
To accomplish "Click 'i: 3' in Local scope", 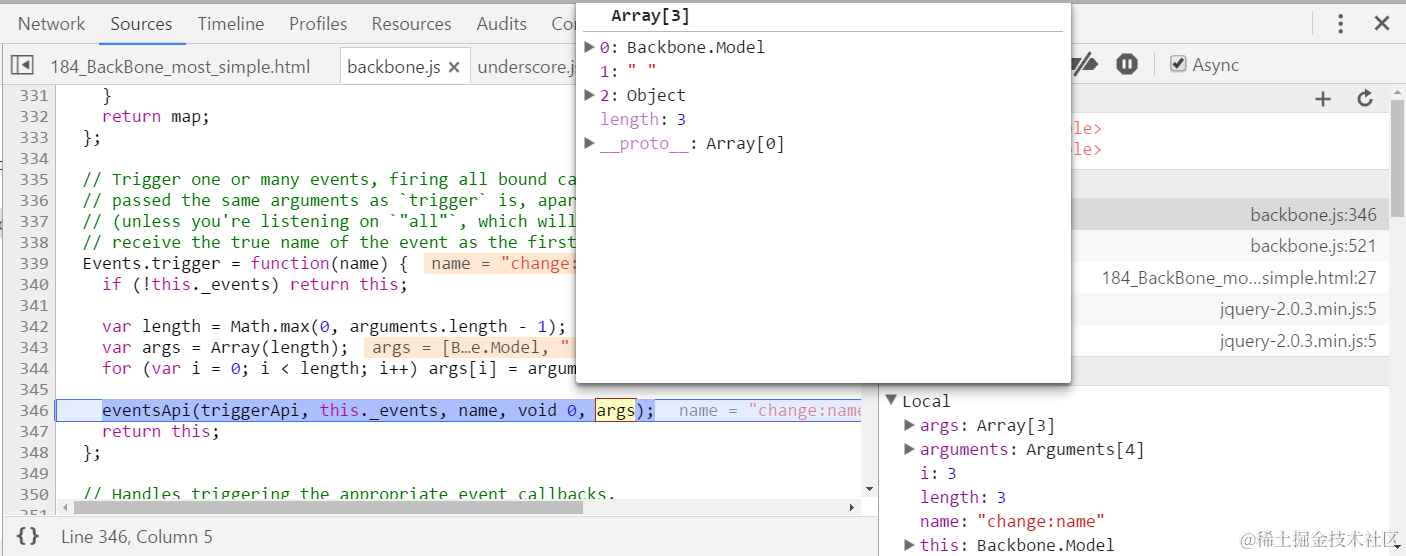I will [939, 473].
